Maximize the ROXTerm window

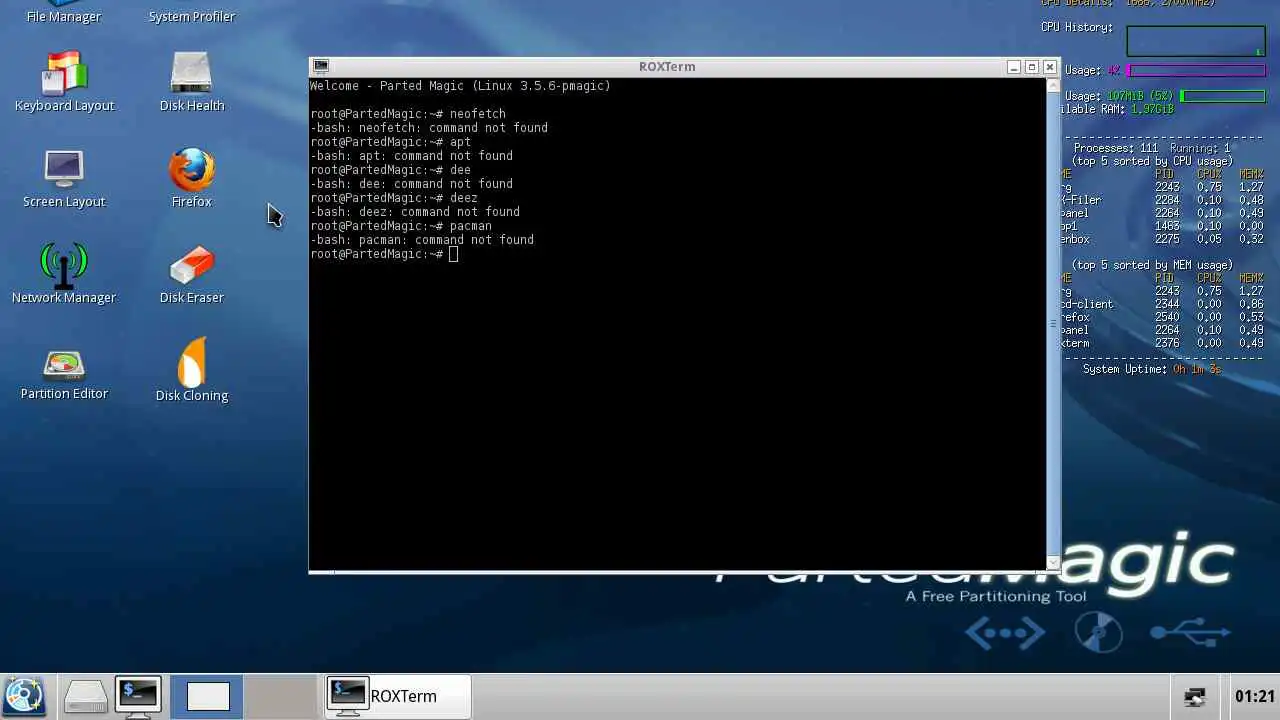tap(1031, 67)
